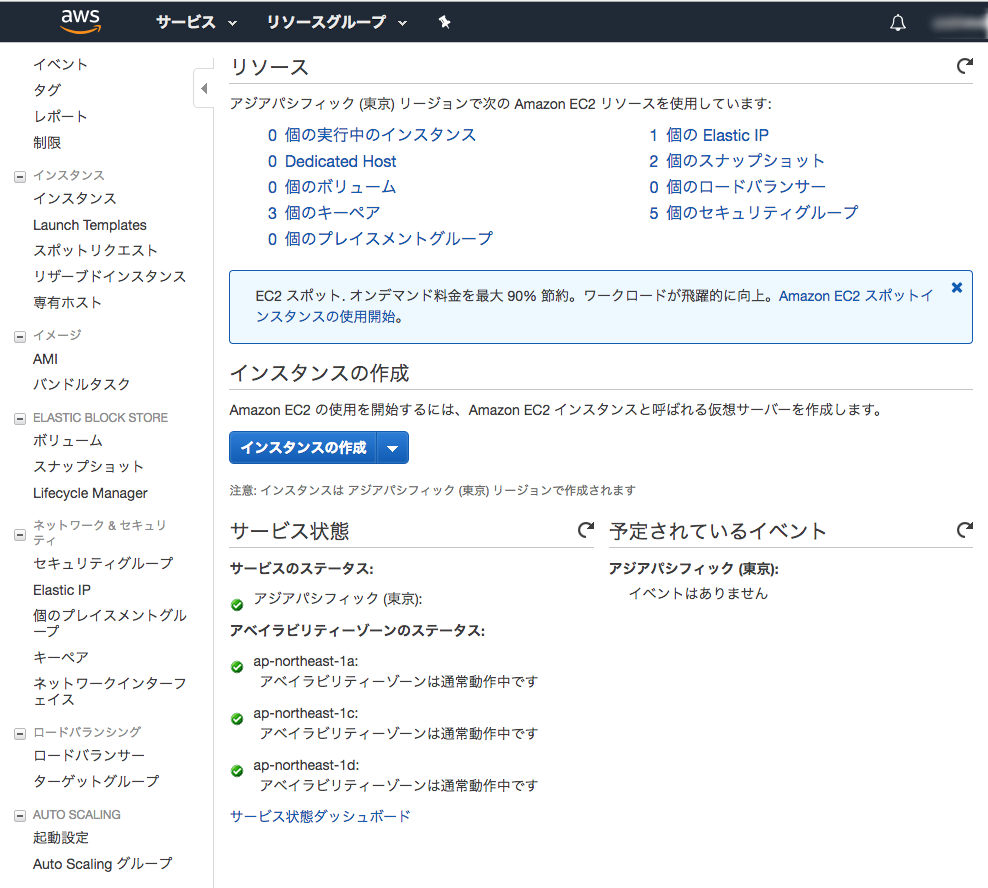
Task: Refresh the 予定されているイベント section
Action: 965,530
